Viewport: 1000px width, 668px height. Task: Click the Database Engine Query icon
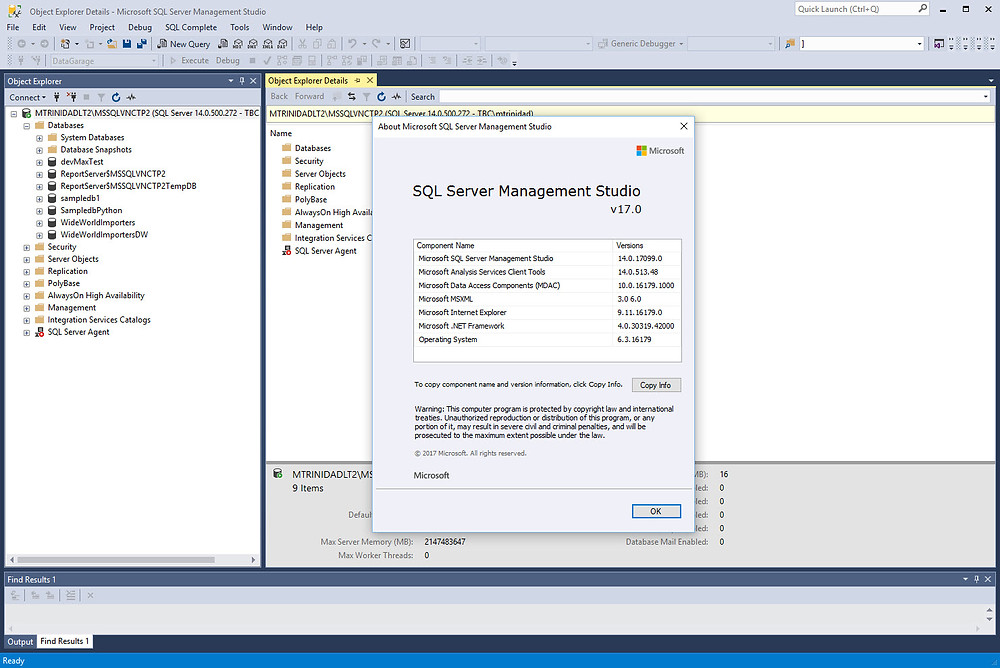(223, 44)
